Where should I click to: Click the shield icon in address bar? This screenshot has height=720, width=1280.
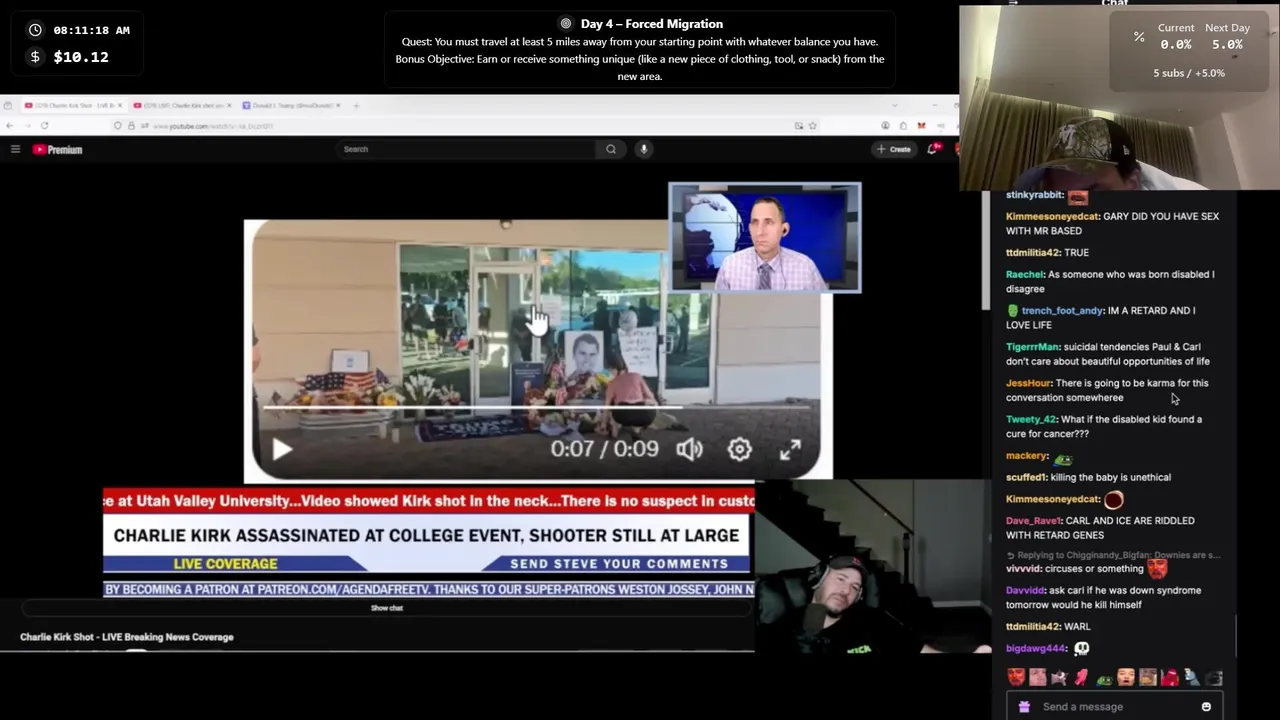(118, 126)
